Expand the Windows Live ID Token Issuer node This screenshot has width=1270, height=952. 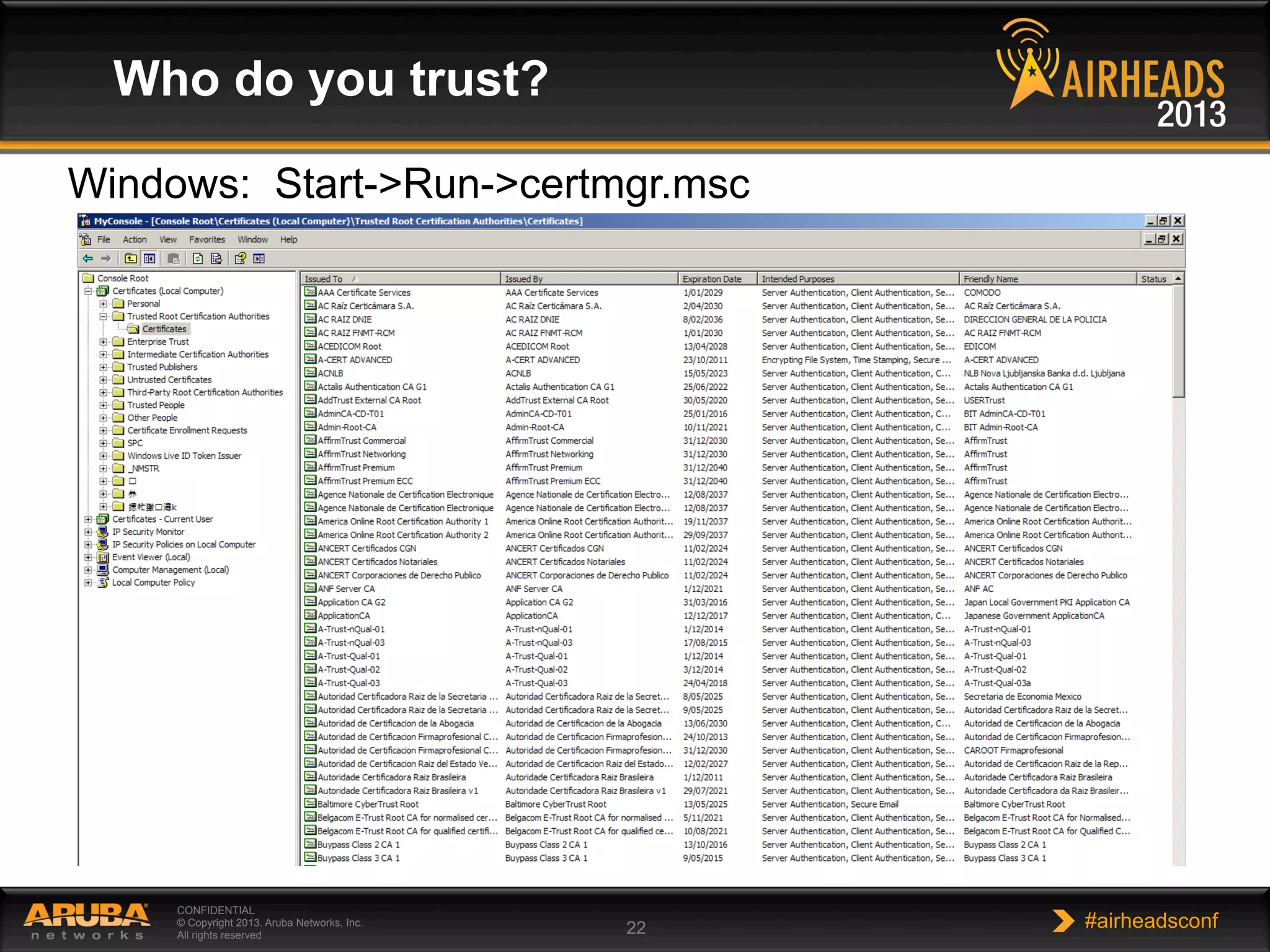coord(103,456)
